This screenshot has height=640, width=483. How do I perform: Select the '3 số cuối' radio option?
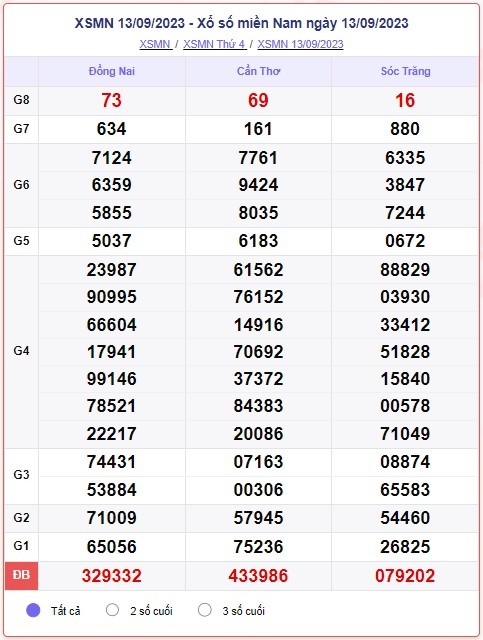[205, 610]
